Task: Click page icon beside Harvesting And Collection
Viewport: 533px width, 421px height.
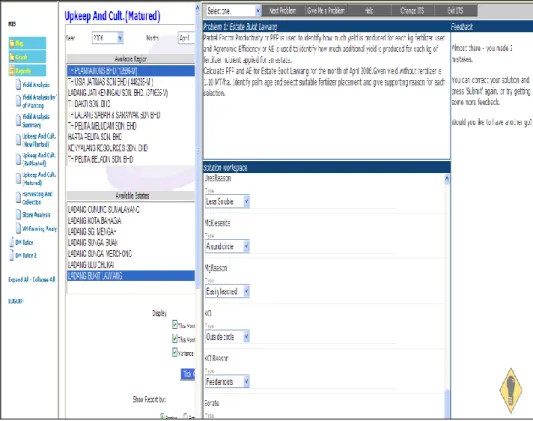Action: [x=19, y=198]
